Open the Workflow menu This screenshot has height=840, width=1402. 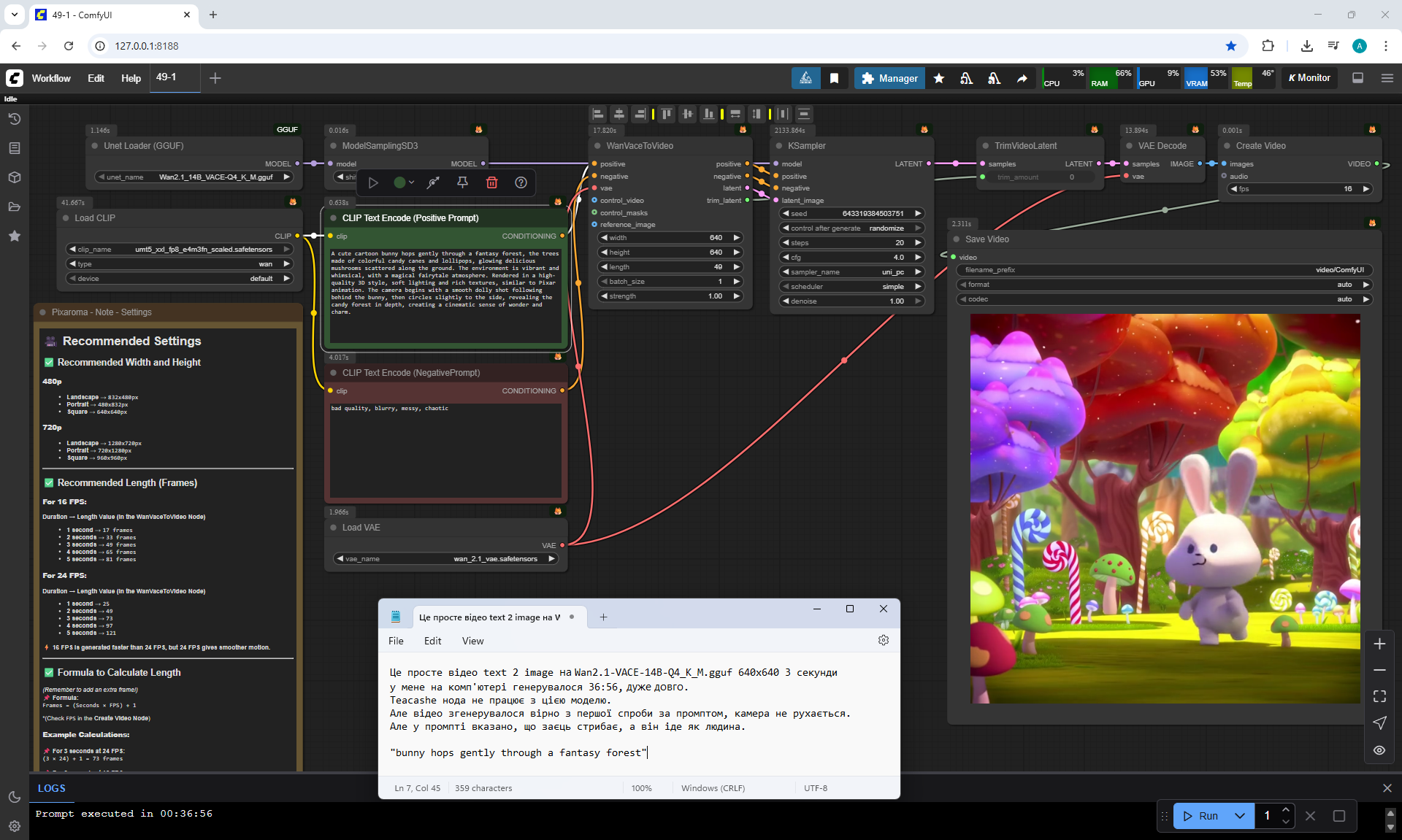click(x=51, y=78)
